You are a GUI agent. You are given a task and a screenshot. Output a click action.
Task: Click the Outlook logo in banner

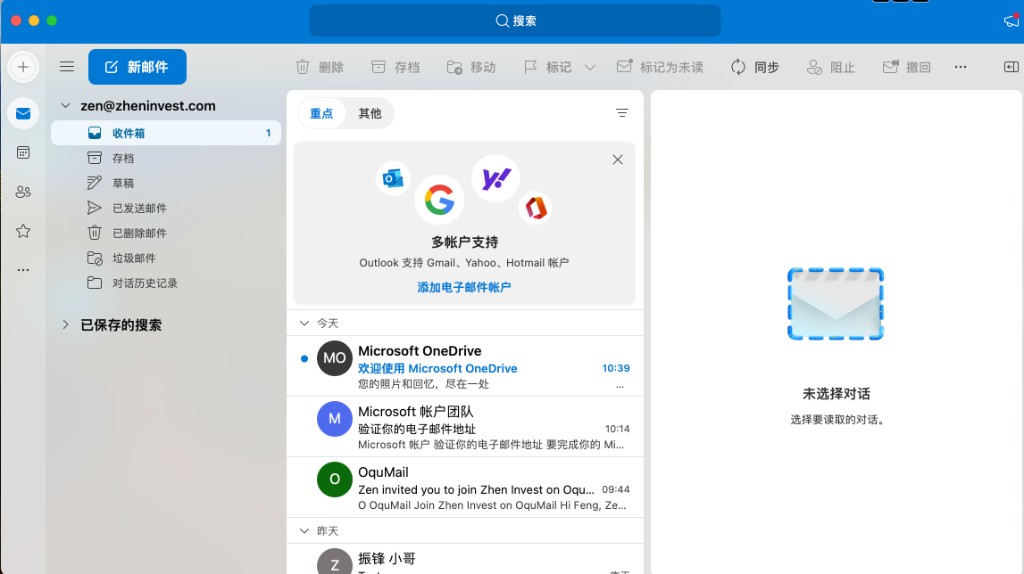click(393, 178)
